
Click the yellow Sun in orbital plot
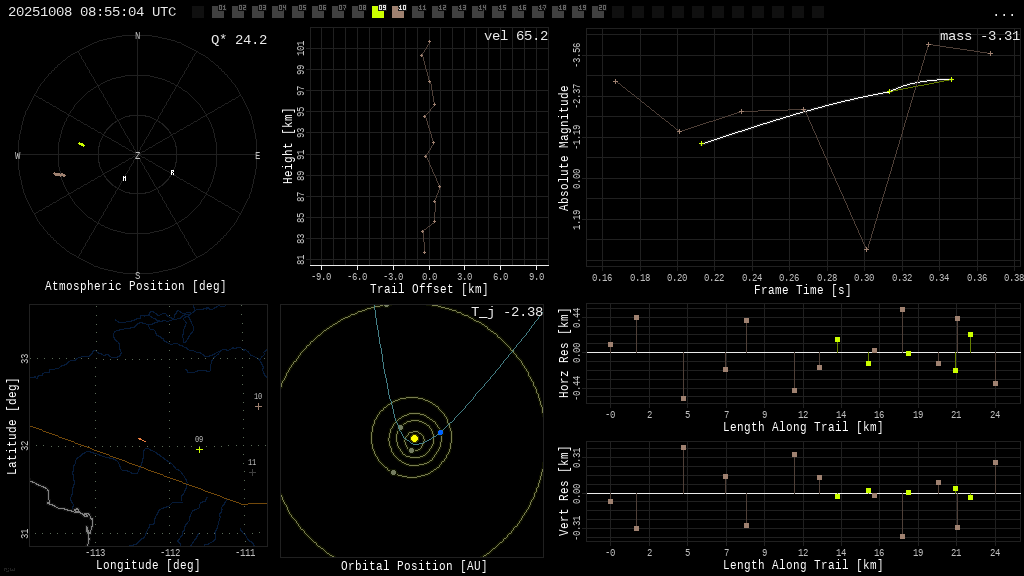pos(414,438)
